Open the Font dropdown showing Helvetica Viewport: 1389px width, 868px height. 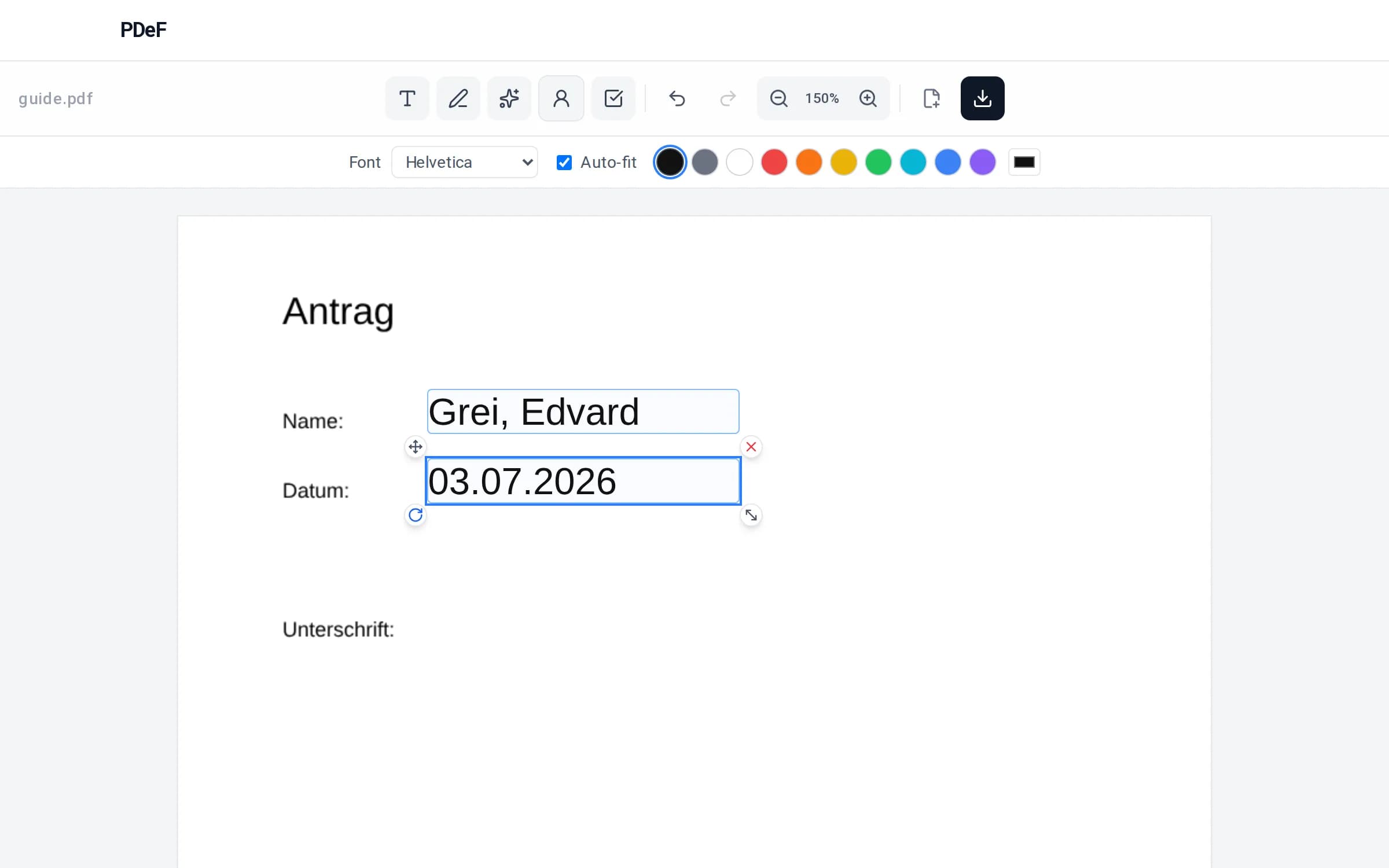tap(464, 162)
